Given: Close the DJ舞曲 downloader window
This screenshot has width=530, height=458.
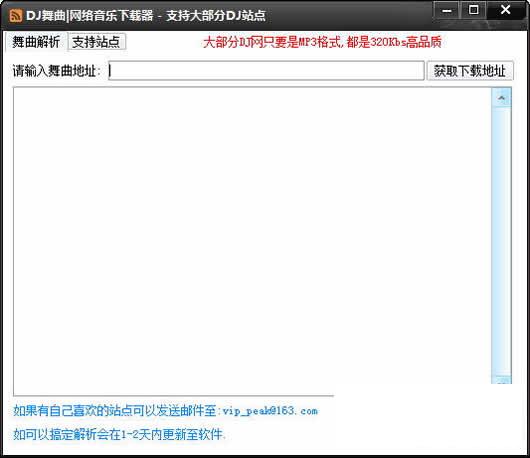Looking at the screenshot, I should 505,10.
